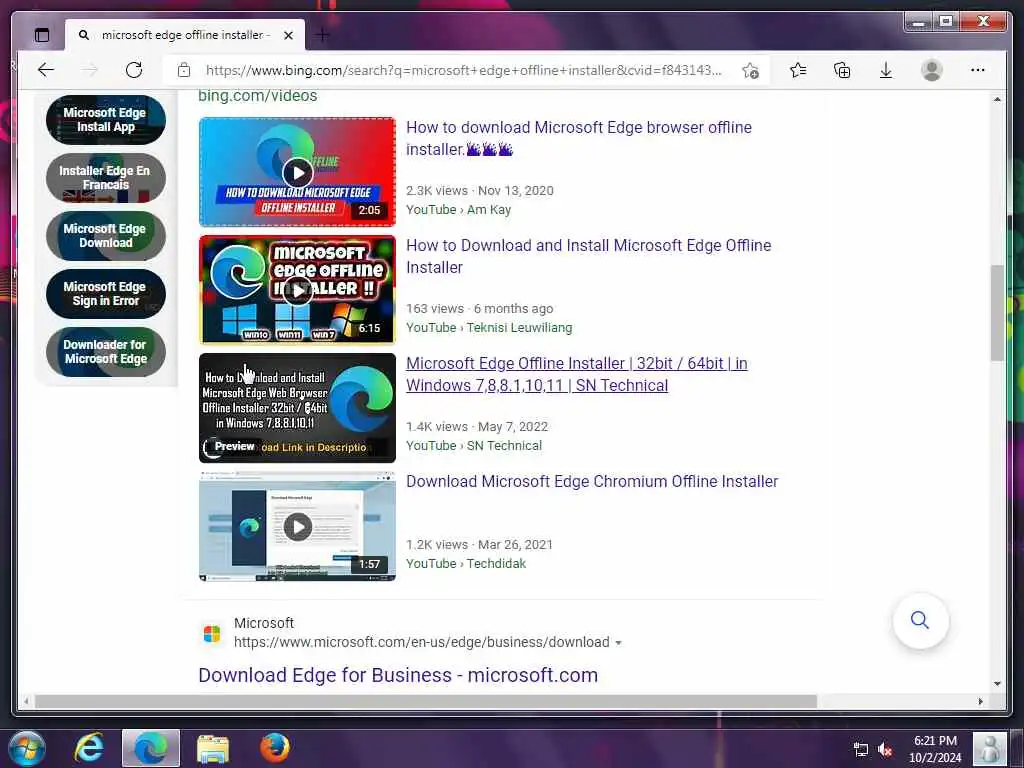The height and width of the screenshot is (768, 1024).
Task: Reload the page with the refresh icon
Action: click(134, 70)
